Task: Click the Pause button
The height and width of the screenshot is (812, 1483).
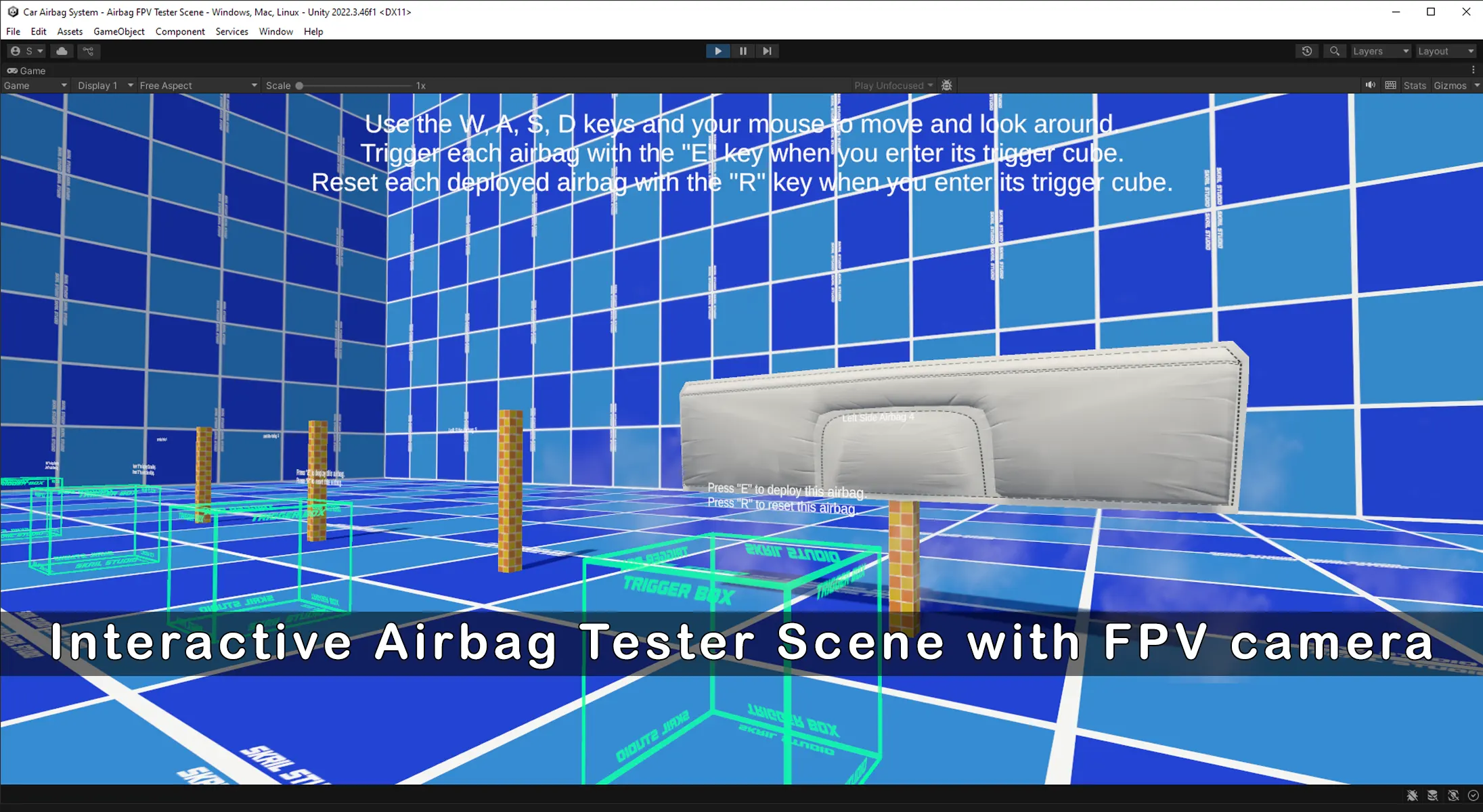Action: click(x=743, y=51)
